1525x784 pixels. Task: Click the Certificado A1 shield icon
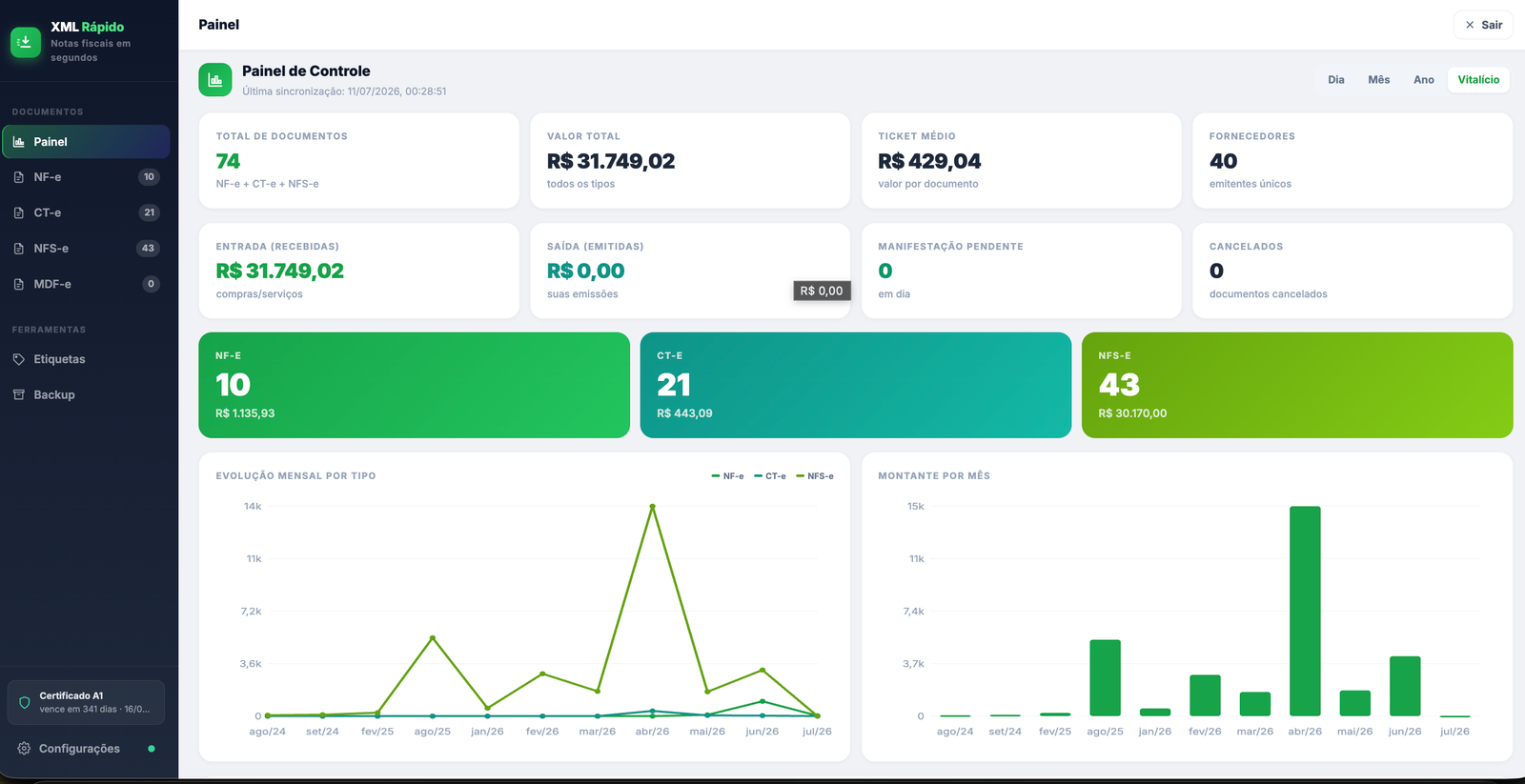pyautogui.click(x=25, y=702)
